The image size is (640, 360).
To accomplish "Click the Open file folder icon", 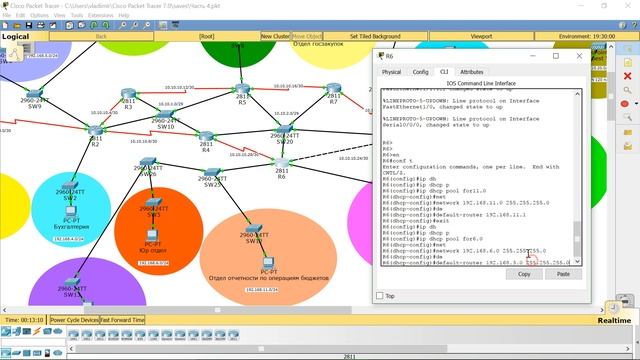I will pos(17,25).
